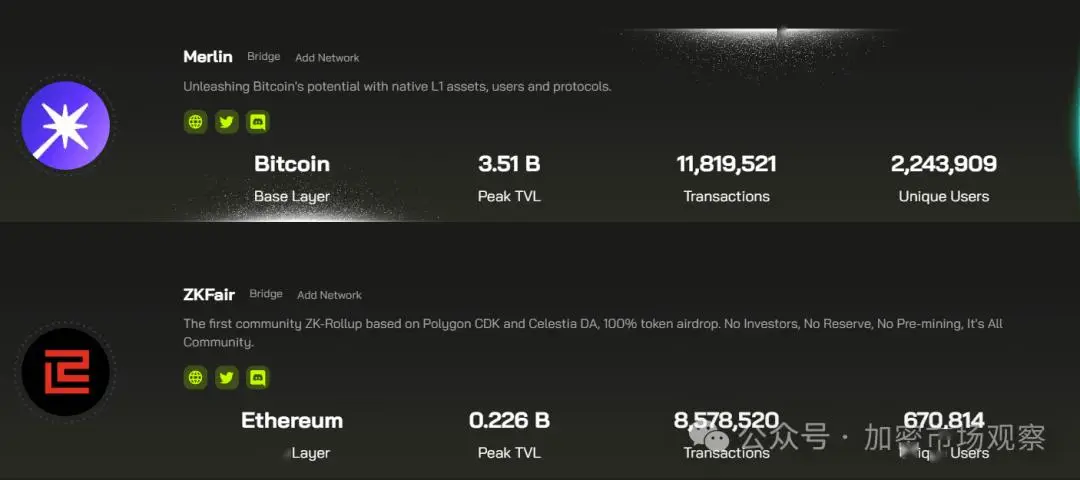Click Add Network for Merlin
The width and height of the screenshot is (1080, 480).
[x=327, y=58]
